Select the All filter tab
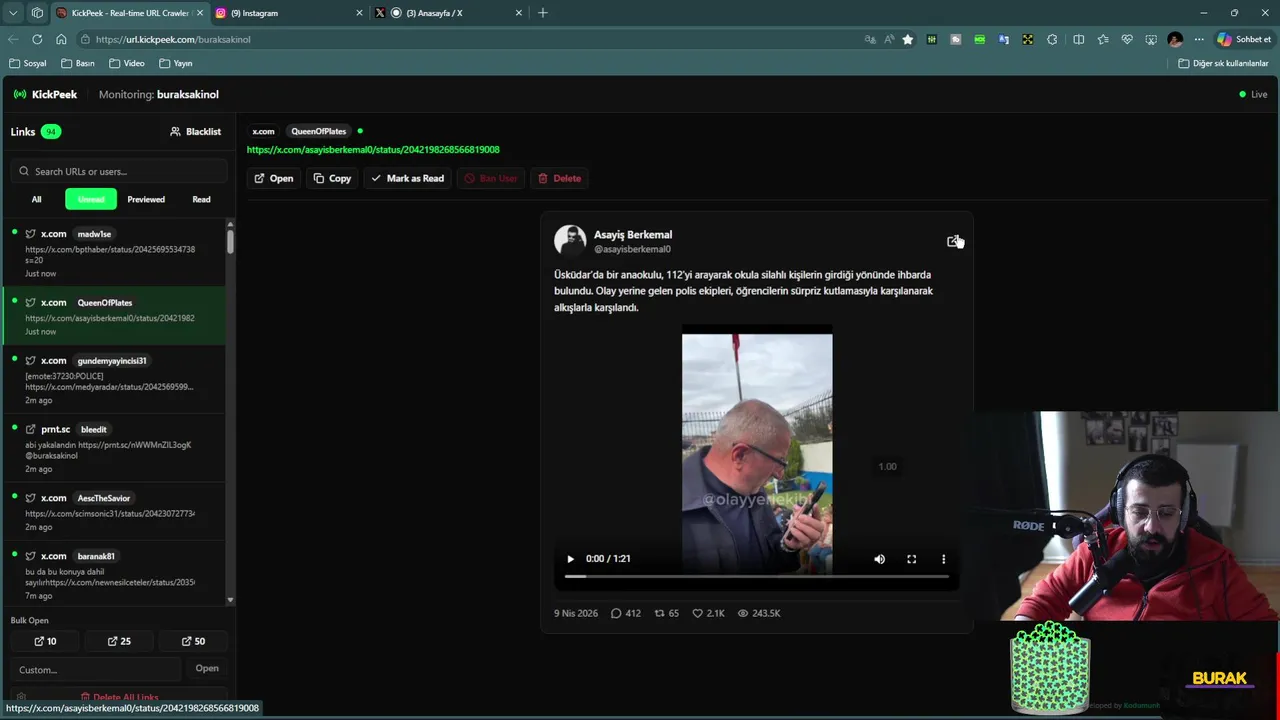 [36, 199]
